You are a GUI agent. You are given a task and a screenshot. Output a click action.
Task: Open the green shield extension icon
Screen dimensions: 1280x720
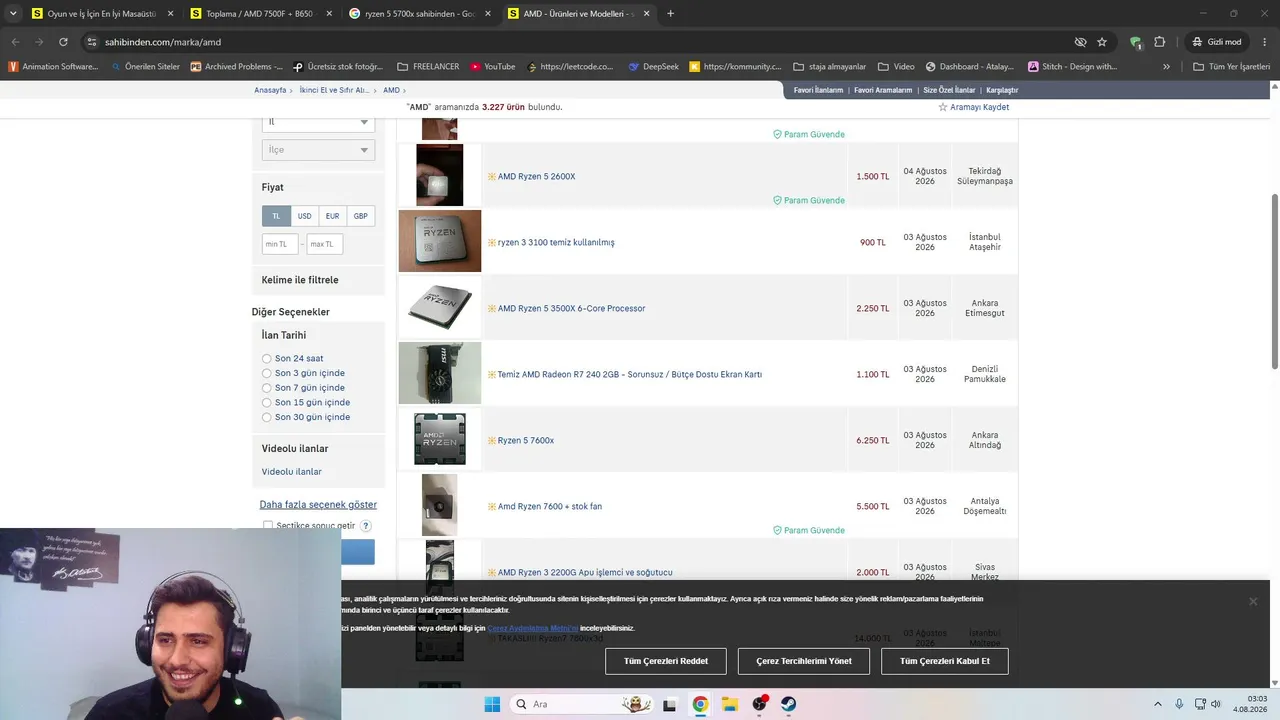tap(1136, 42)
